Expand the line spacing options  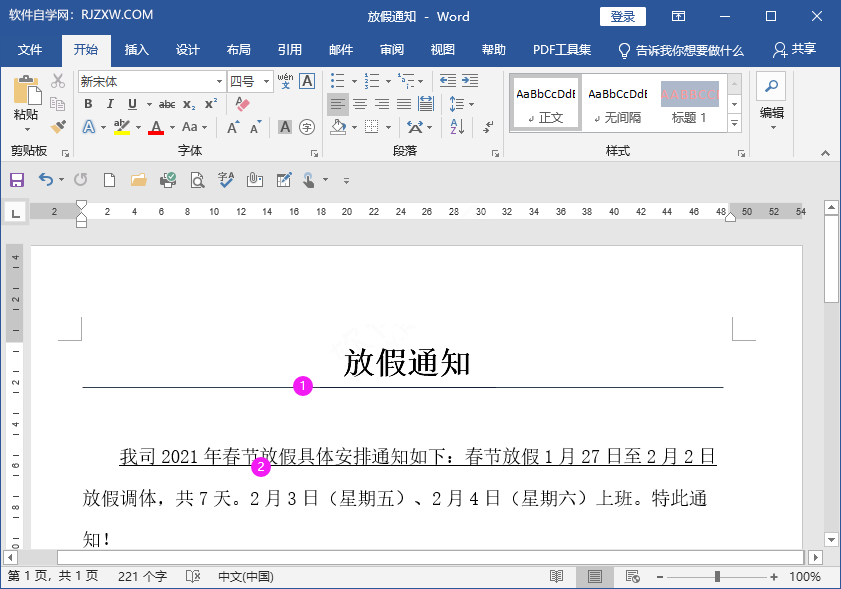point(471,104)
